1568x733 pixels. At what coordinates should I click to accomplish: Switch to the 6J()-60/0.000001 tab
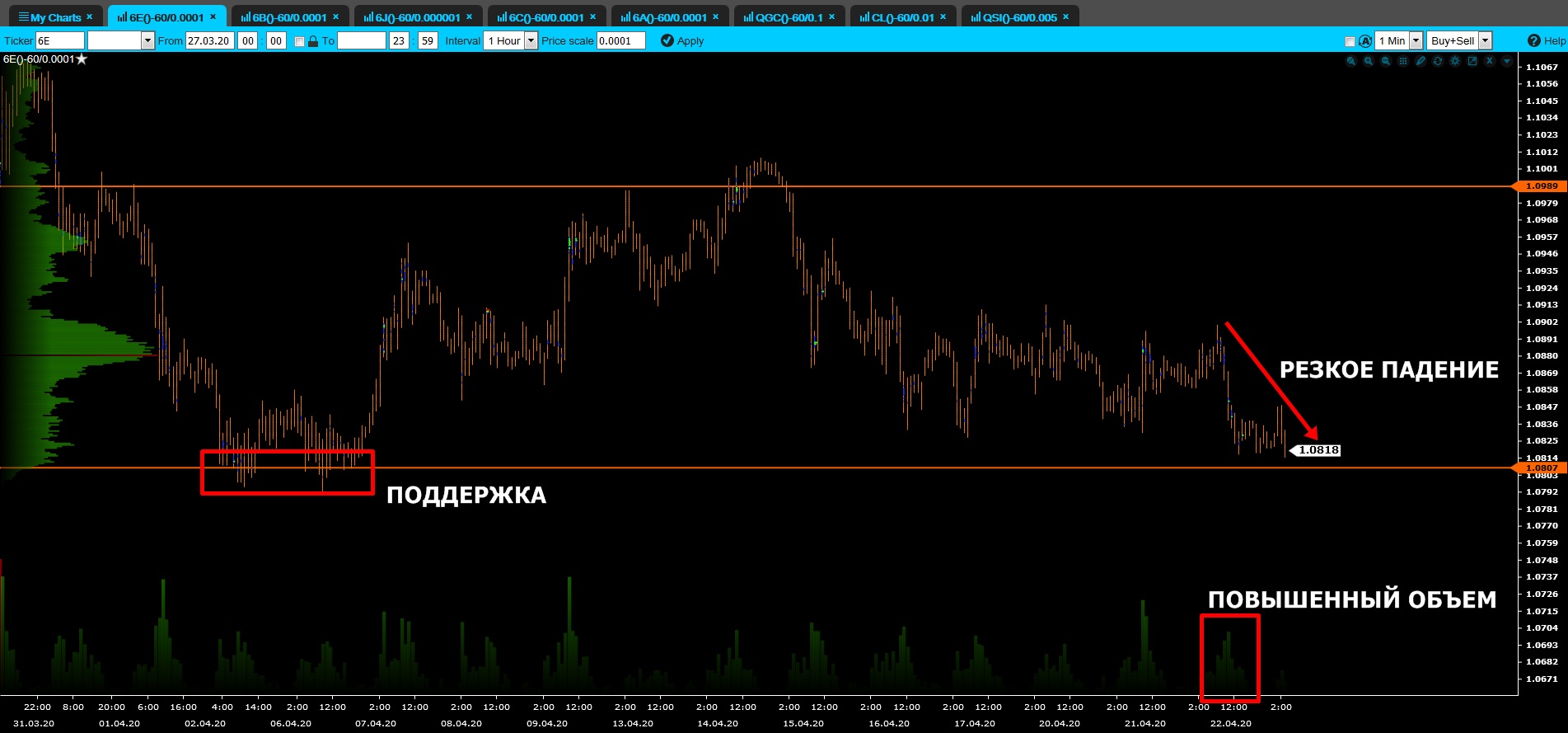(418, 17)
